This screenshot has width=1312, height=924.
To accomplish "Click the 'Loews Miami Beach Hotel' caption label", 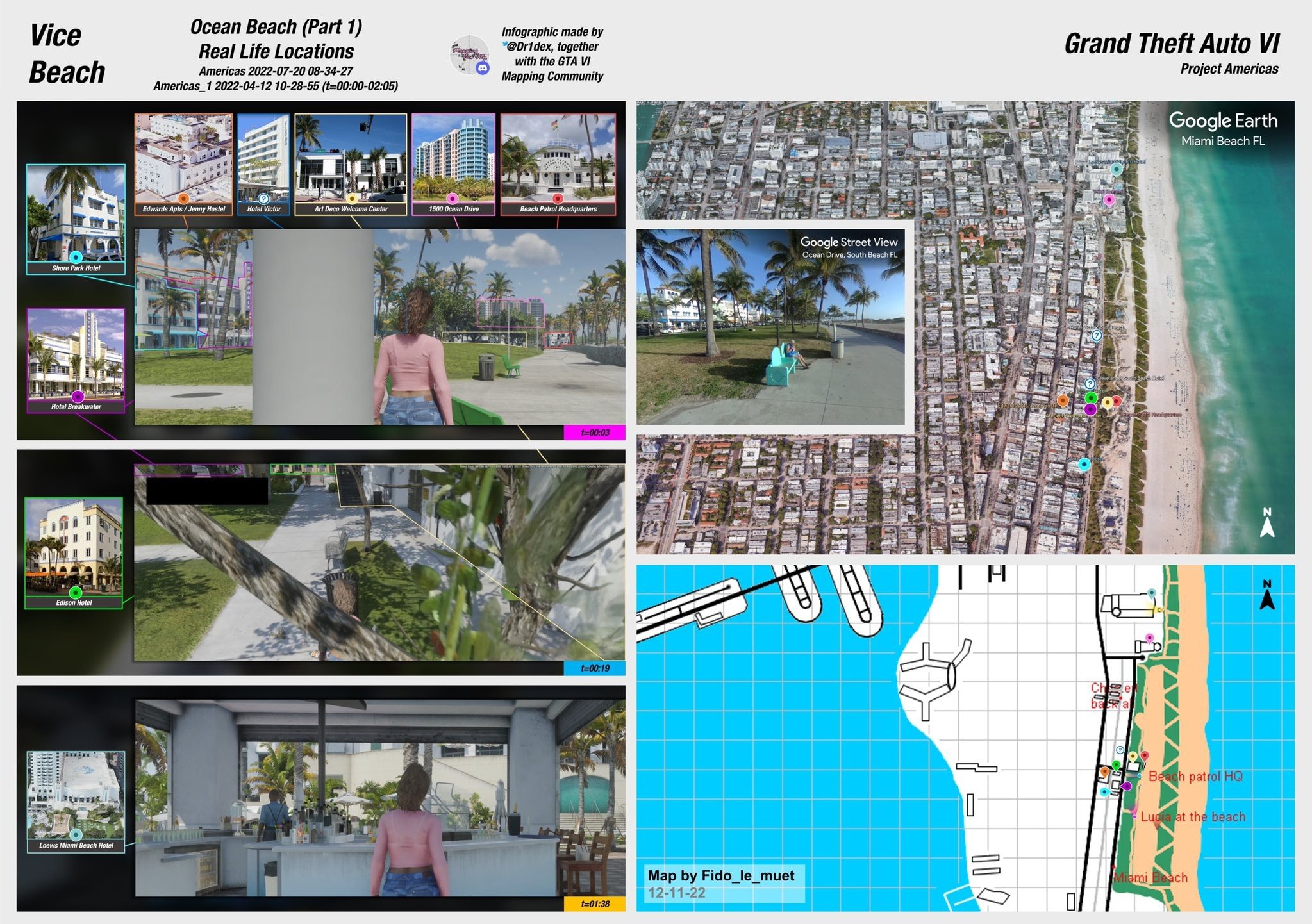I will tap(76, 846).
